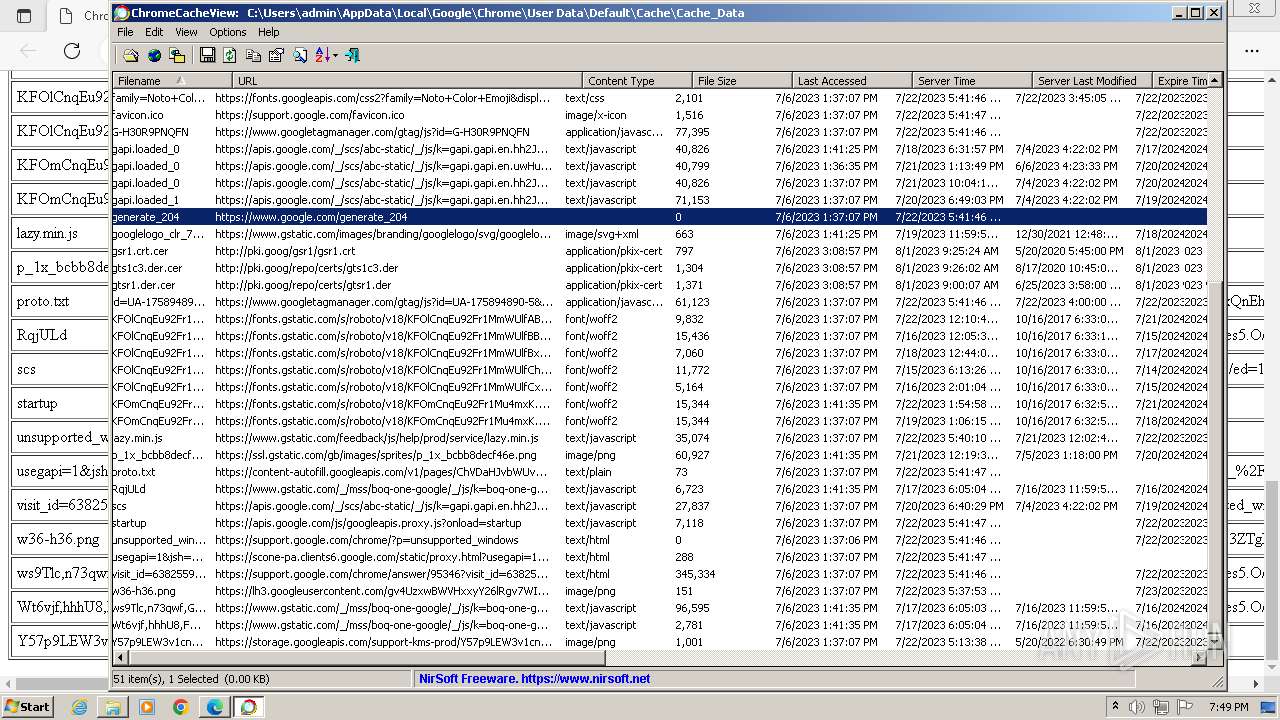Open the selected cache file icon

tap(131, 56)
